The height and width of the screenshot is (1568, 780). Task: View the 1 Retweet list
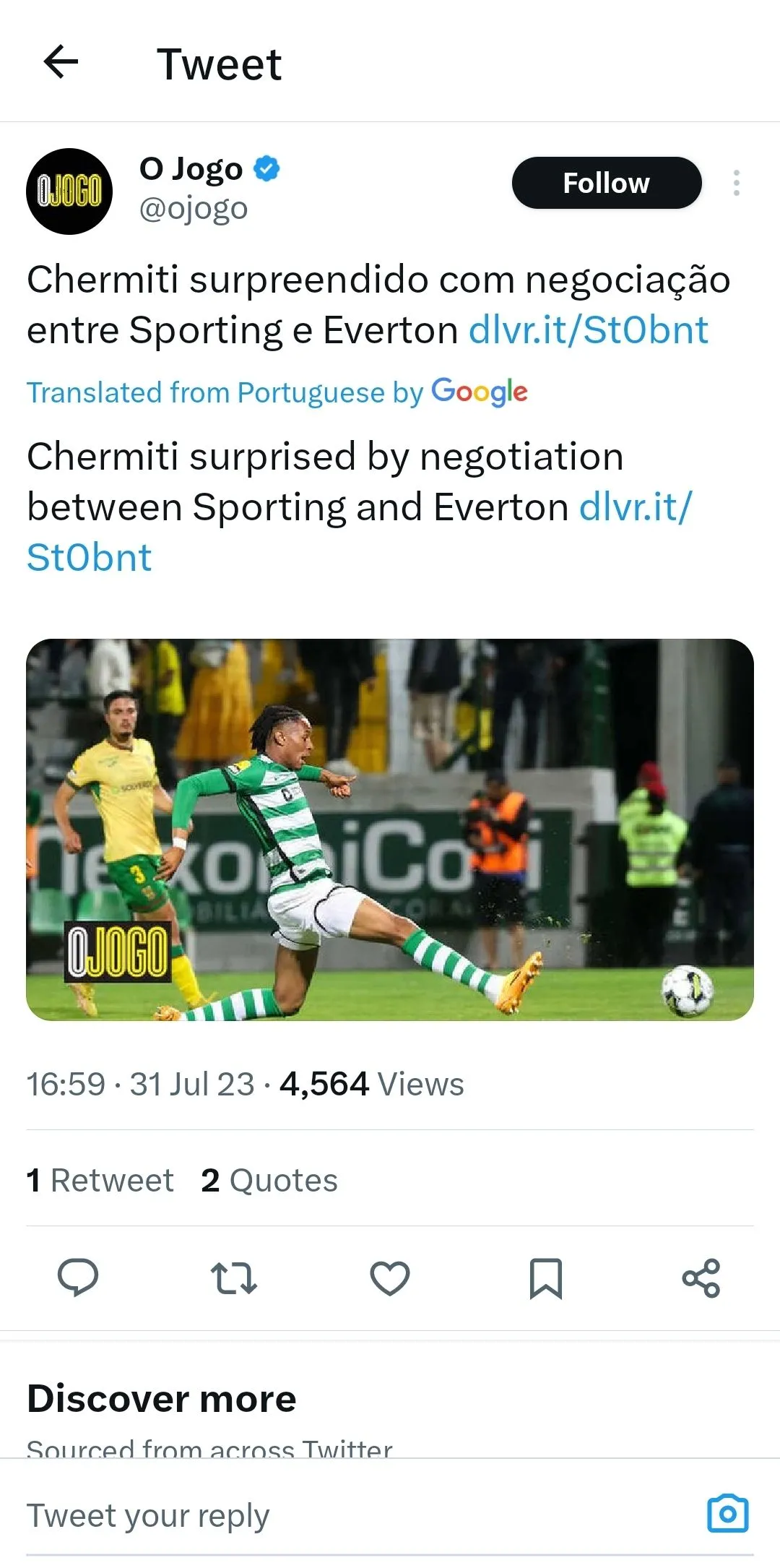[100, 1181]
